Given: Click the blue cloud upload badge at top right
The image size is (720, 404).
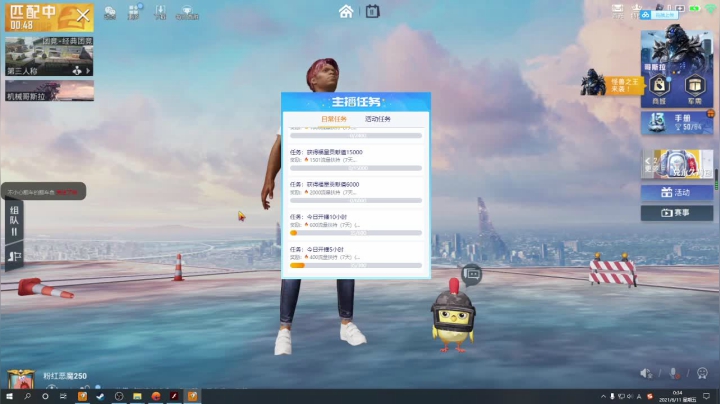Looking at the screenshot, I should point(659,15).
